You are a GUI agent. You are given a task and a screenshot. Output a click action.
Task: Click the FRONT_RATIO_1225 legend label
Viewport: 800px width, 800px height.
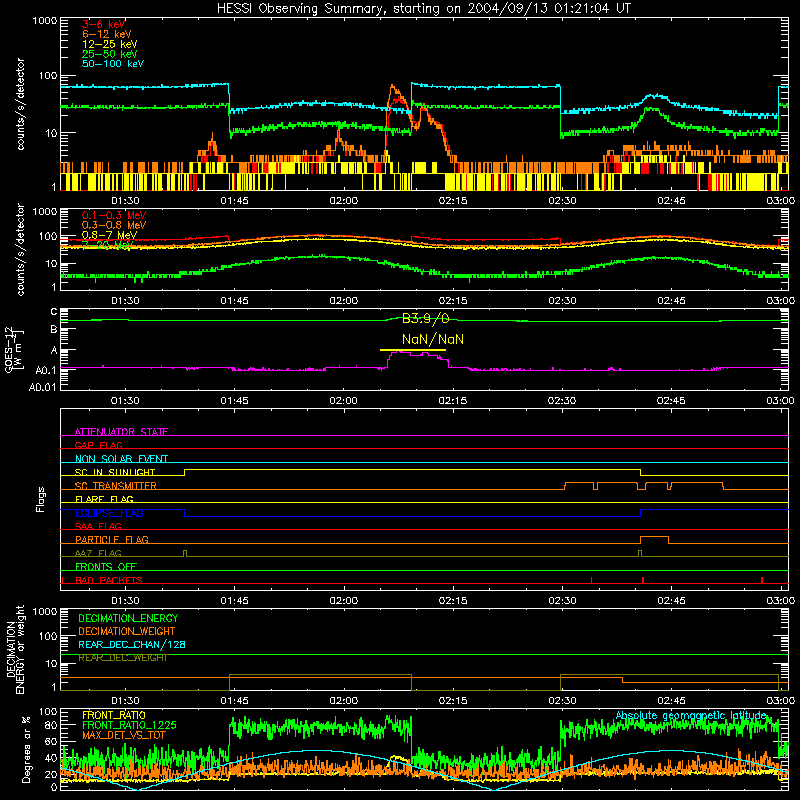[129, 725]
